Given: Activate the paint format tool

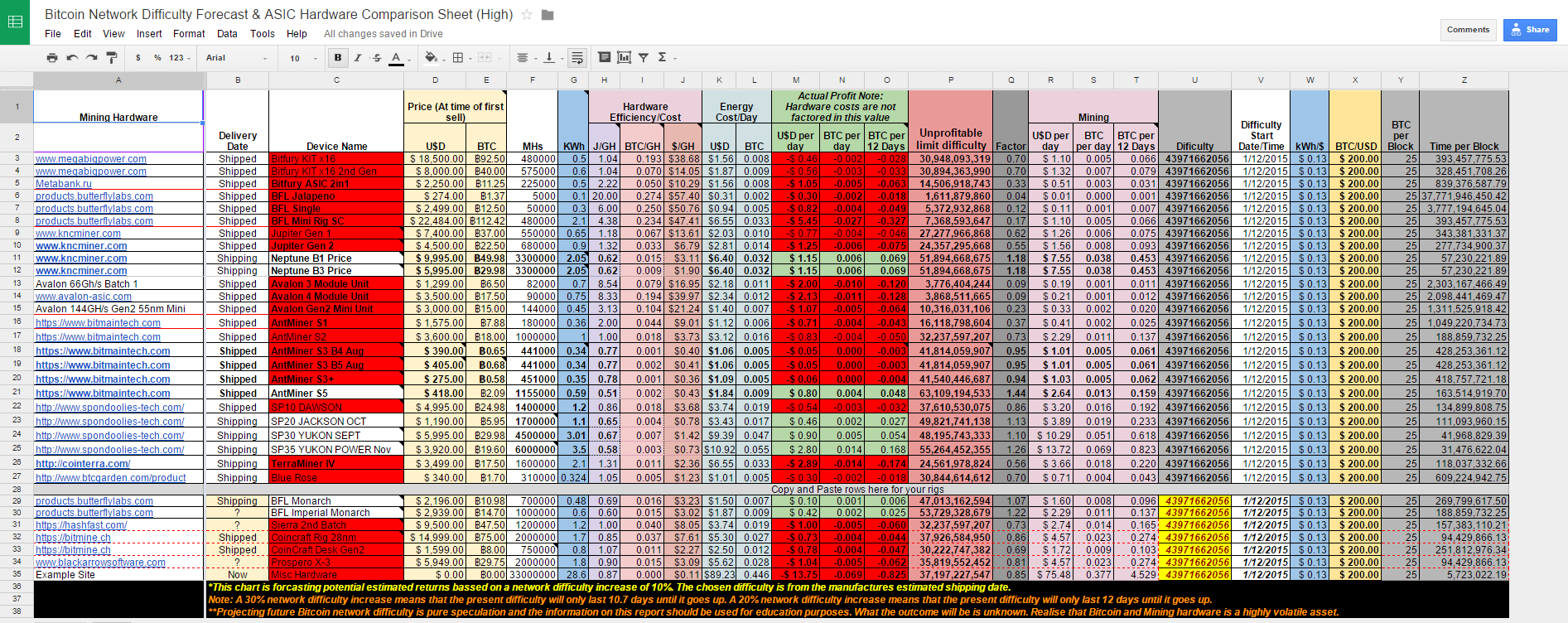Looking at the screenshot, I should (112, 58).
